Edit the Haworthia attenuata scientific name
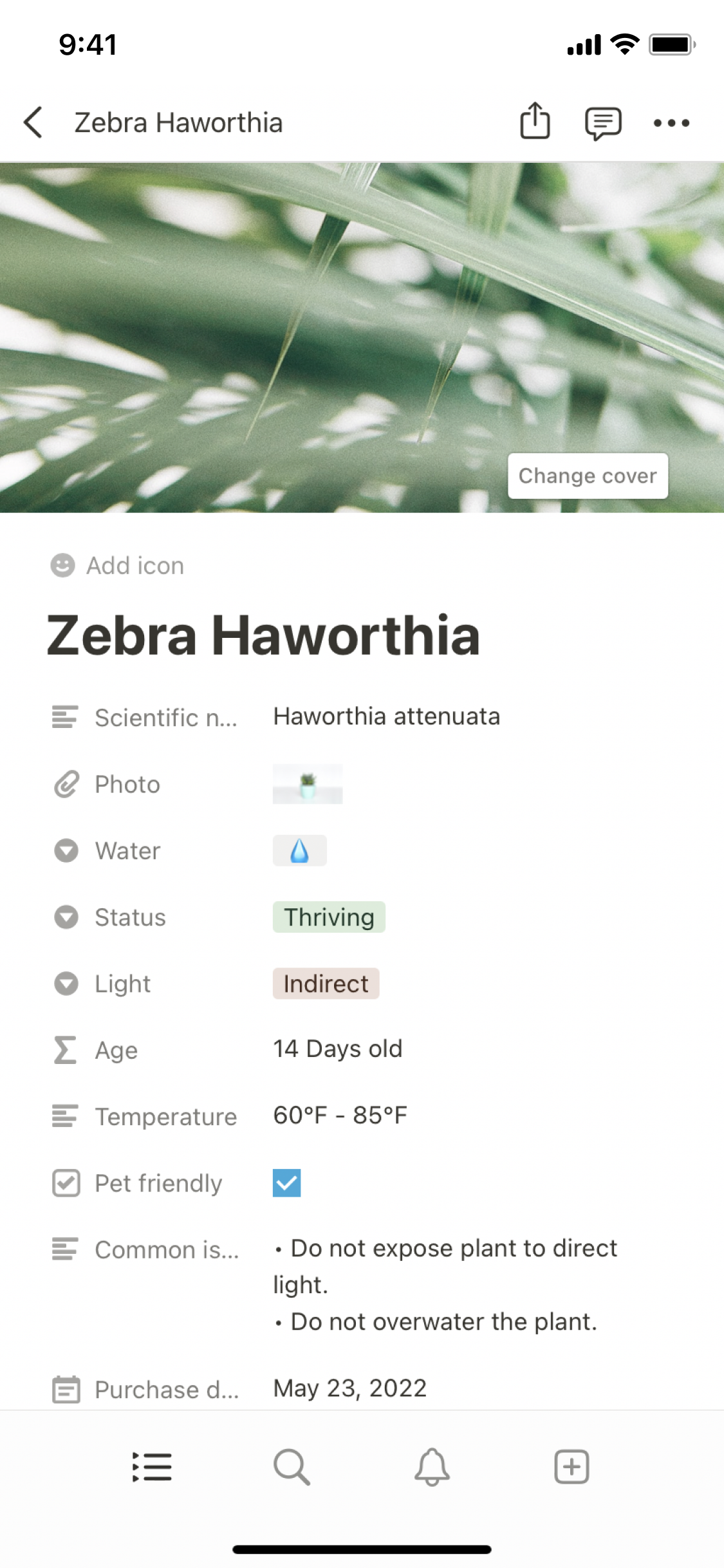The height and width of the screenshot is (1568, 724). (x=386, y=716)
